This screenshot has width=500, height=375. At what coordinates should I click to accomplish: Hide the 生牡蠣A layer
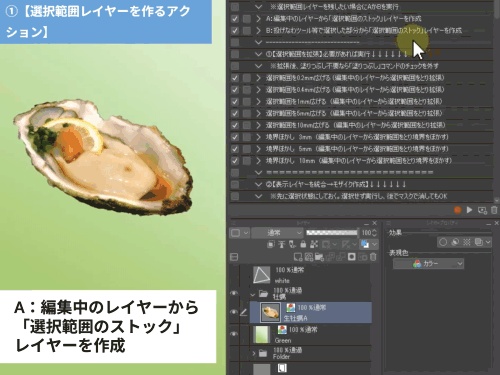pos(234,312)
